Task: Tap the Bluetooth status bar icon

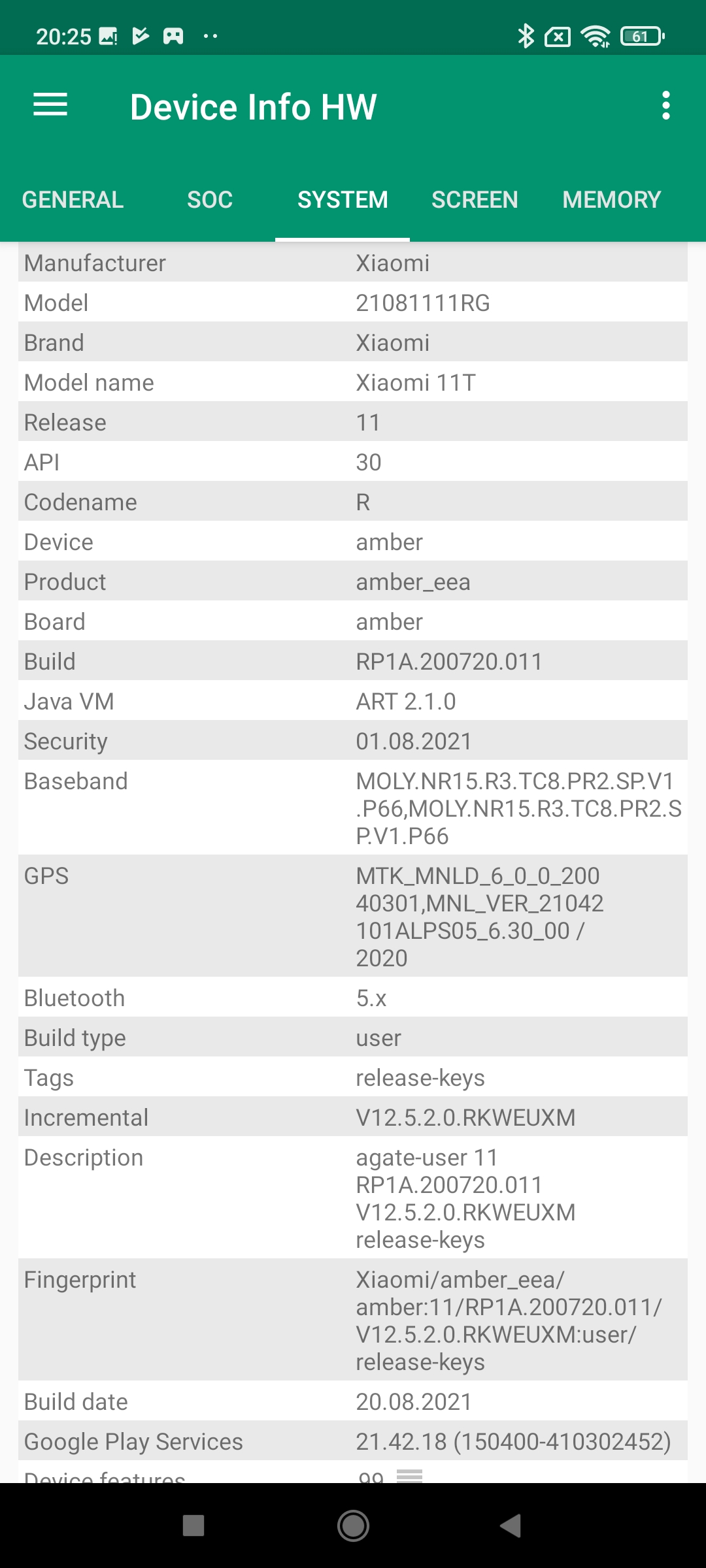Action: tap(526, 36)
